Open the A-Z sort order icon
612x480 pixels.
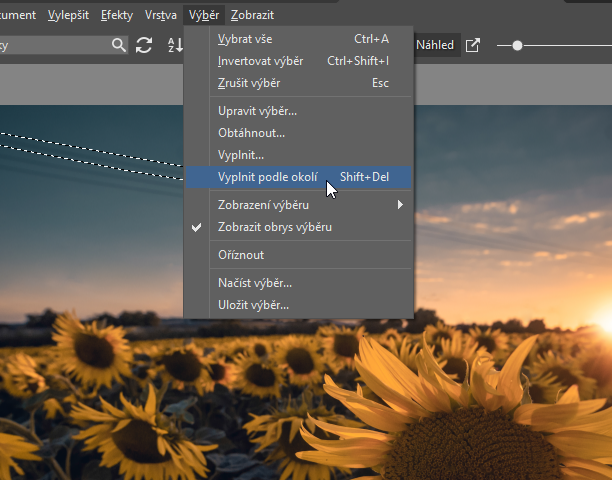(175, 45)
